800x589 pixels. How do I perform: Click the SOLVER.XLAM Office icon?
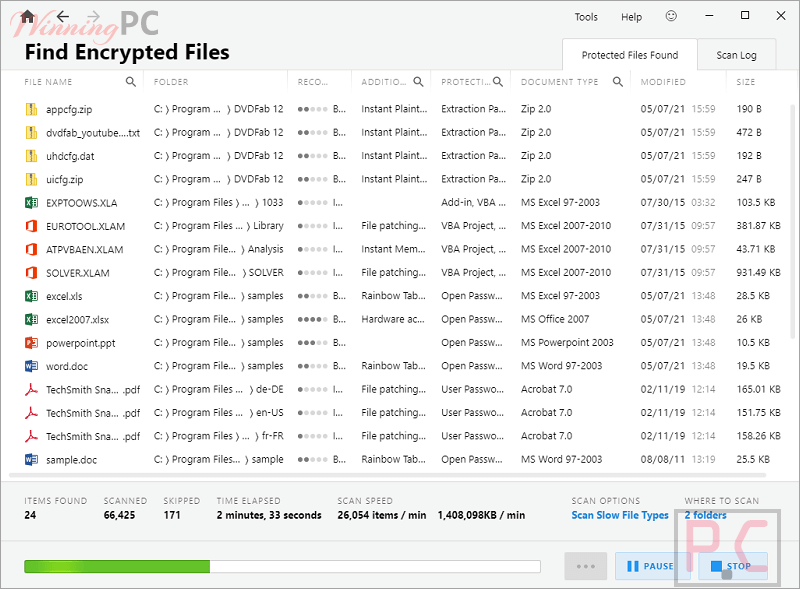pyautogui.click(x=31, y=273)
